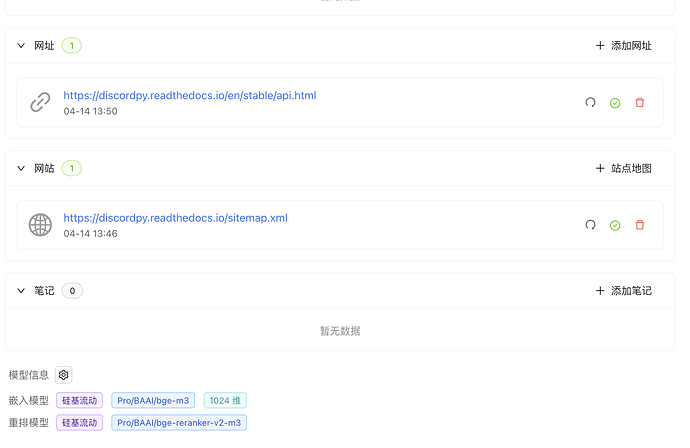
Task: Click the 网址 section title
Action: 44,45
